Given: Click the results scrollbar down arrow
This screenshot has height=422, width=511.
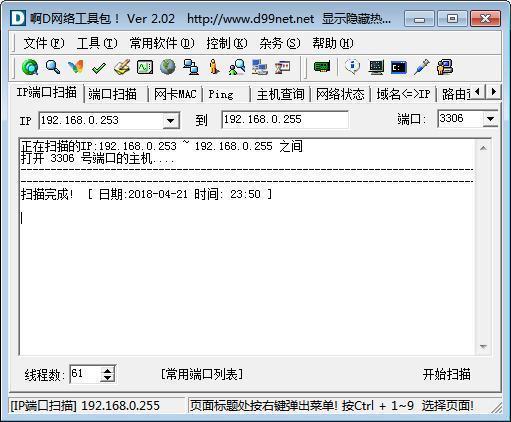Looking at the screenshot, I should [483, 347].
